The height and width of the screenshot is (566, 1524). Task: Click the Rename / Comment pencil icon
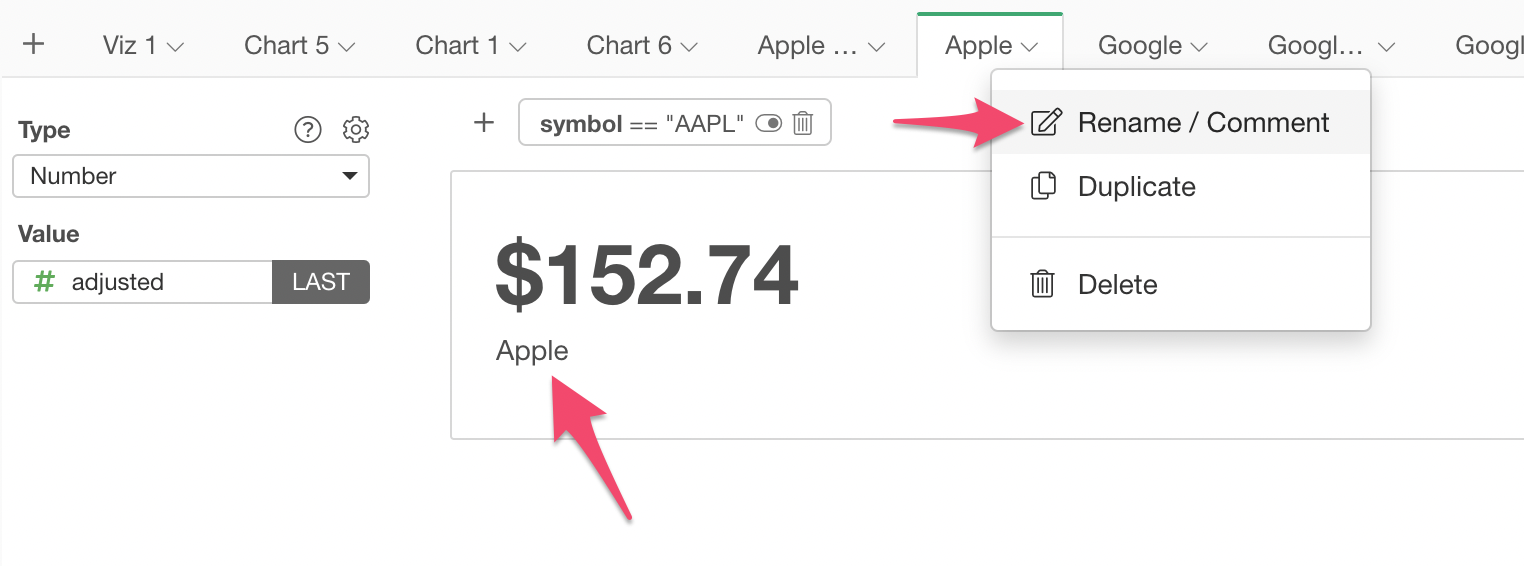click(1044, 123)
